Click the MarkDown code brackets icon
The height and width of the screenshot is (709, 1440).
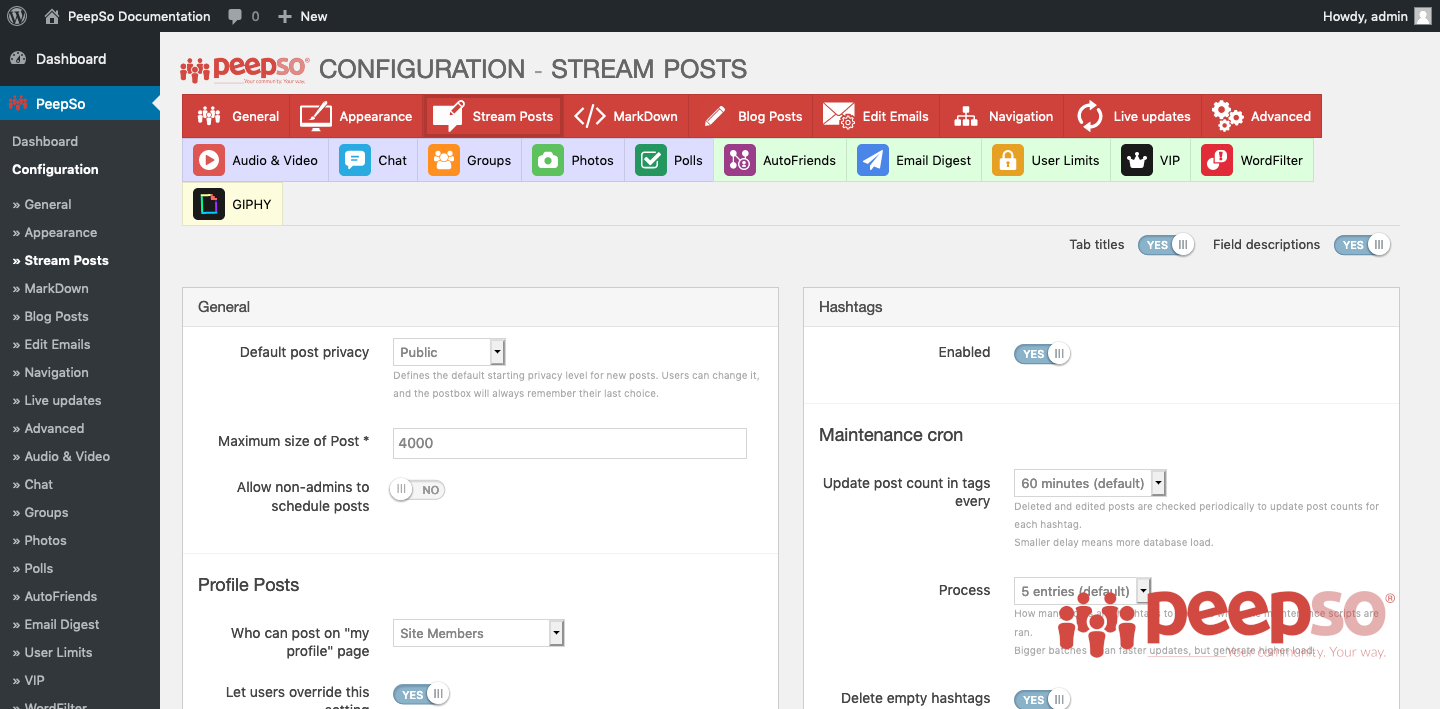[x=590, y=116]
